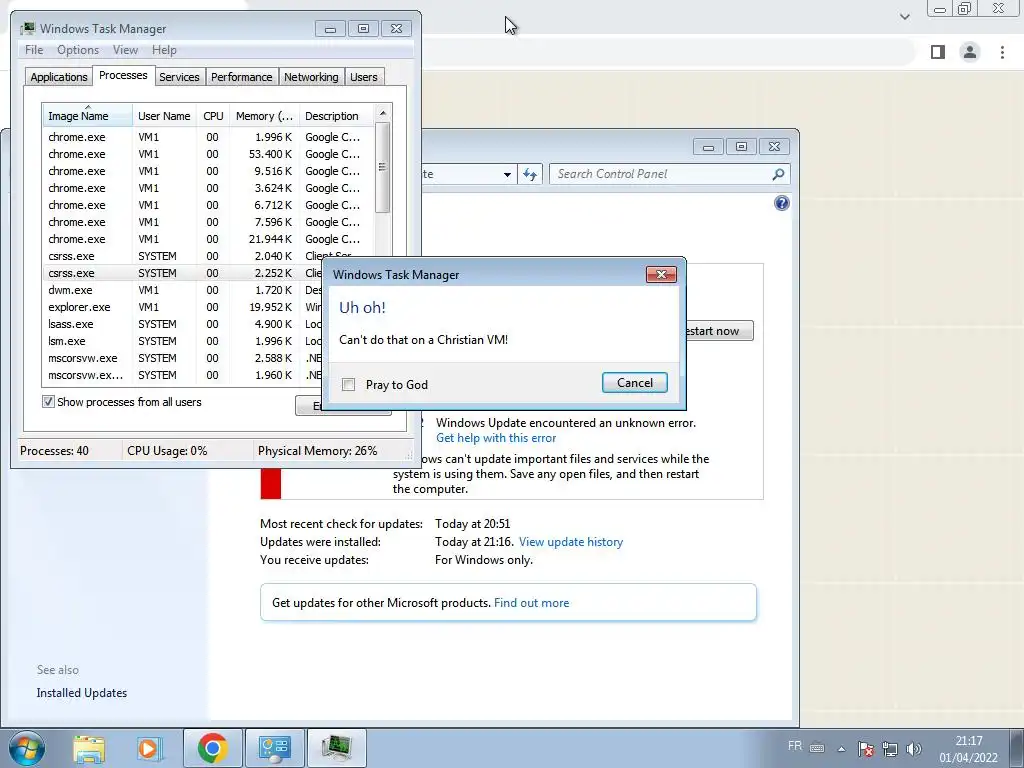Sort processes by Memory column

tap(264, 116)
